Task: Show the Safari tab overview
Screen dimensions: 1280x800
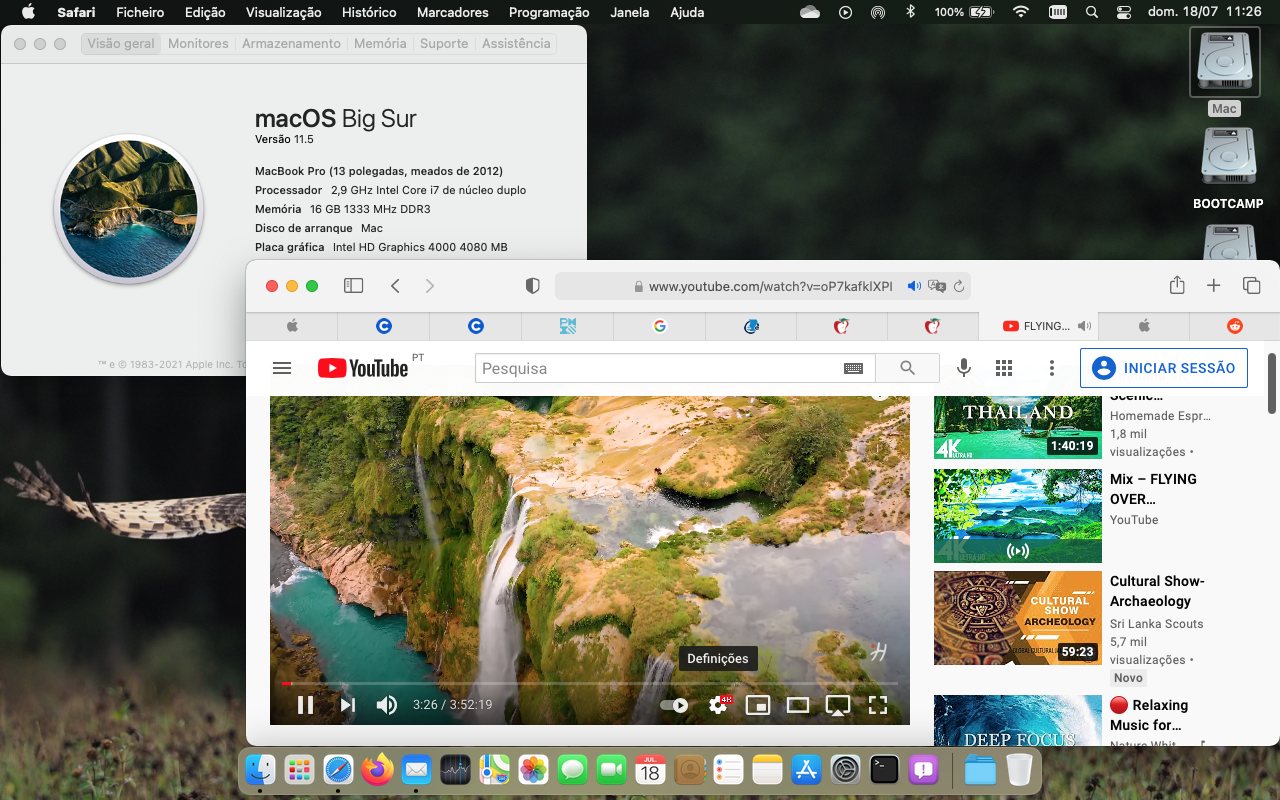Action: pyautogui.click(x=1251, y=286)
